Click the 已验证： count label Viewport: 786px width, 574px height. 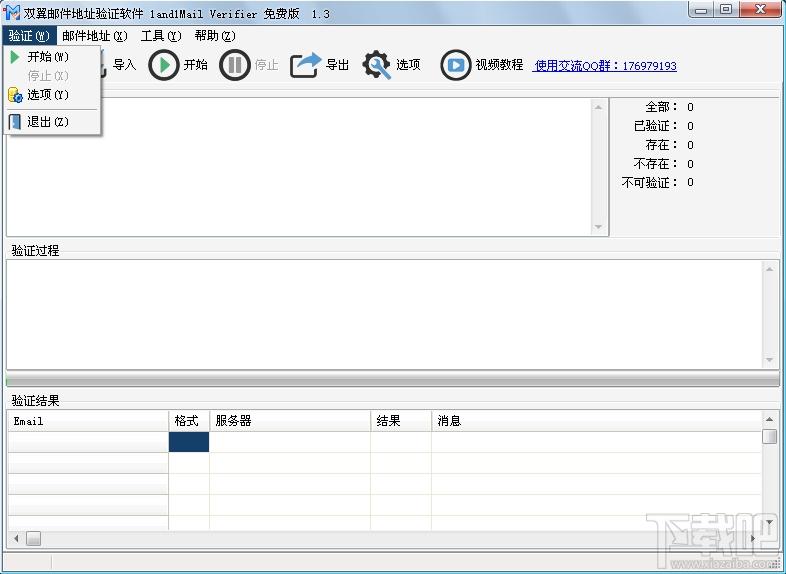click(x=656, y=126)
